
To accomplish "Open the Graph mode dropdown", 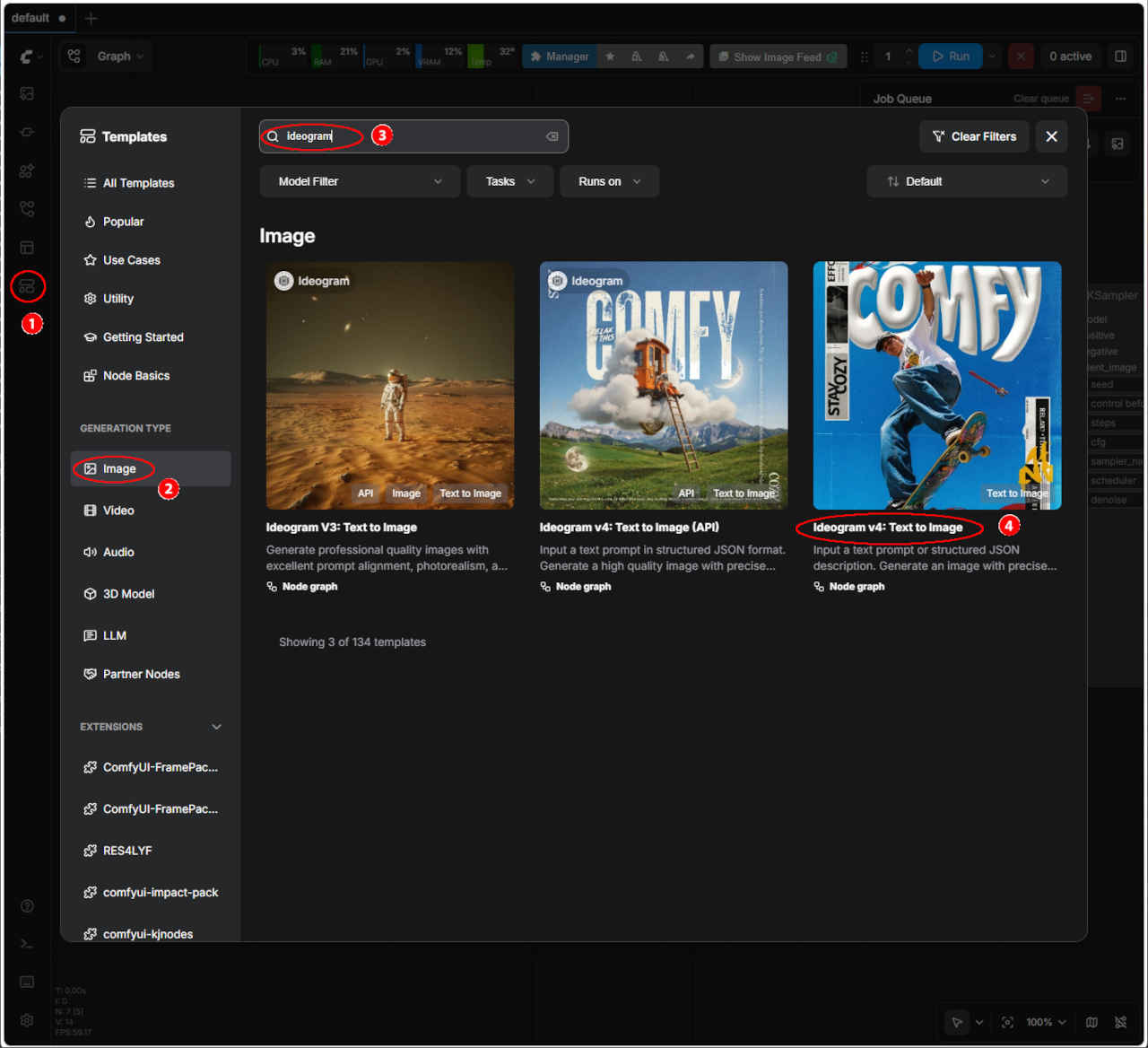I will tap(106, 57).
